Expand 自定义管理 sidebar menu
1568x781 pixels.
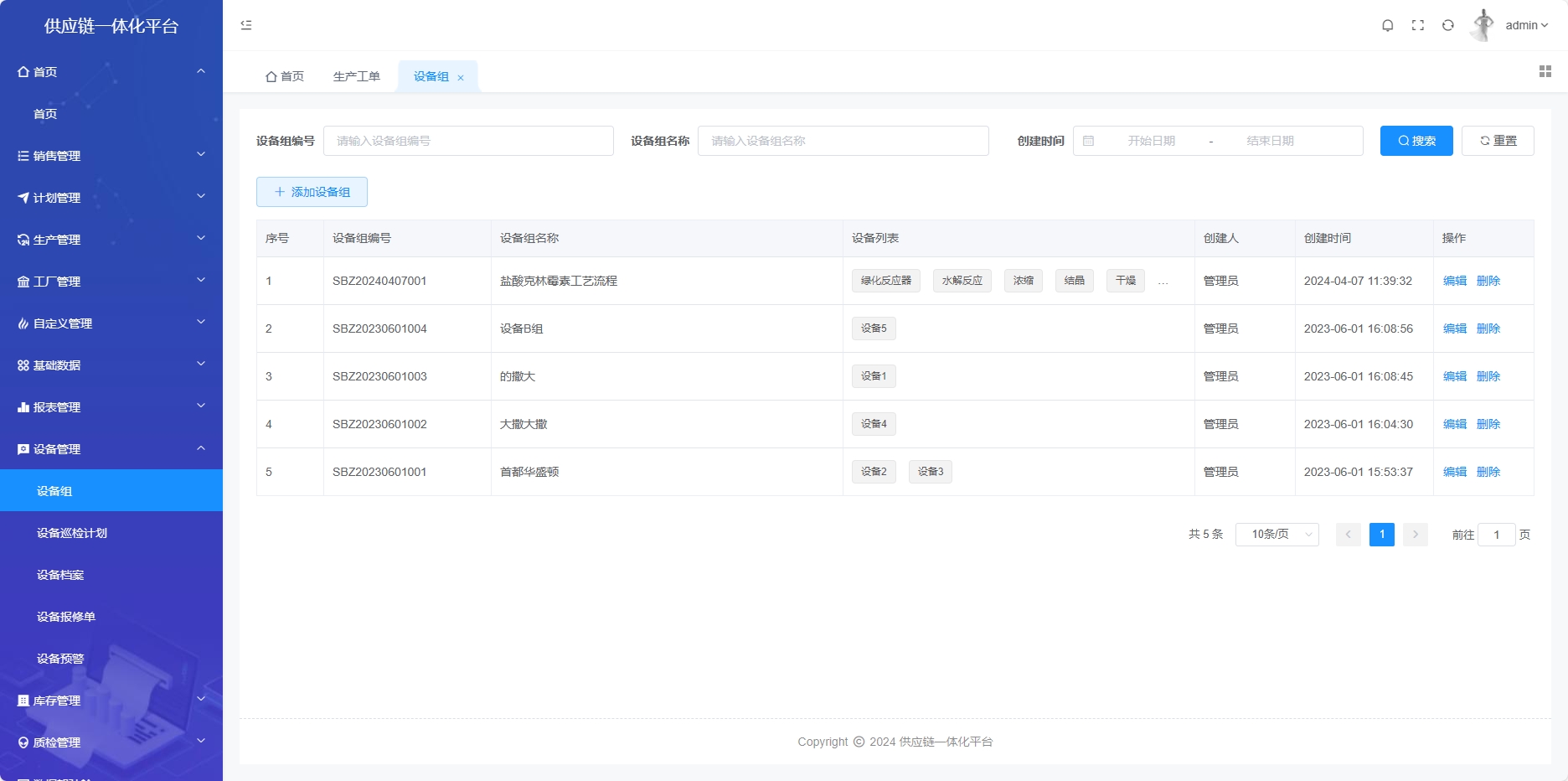[x=111, y=323]
